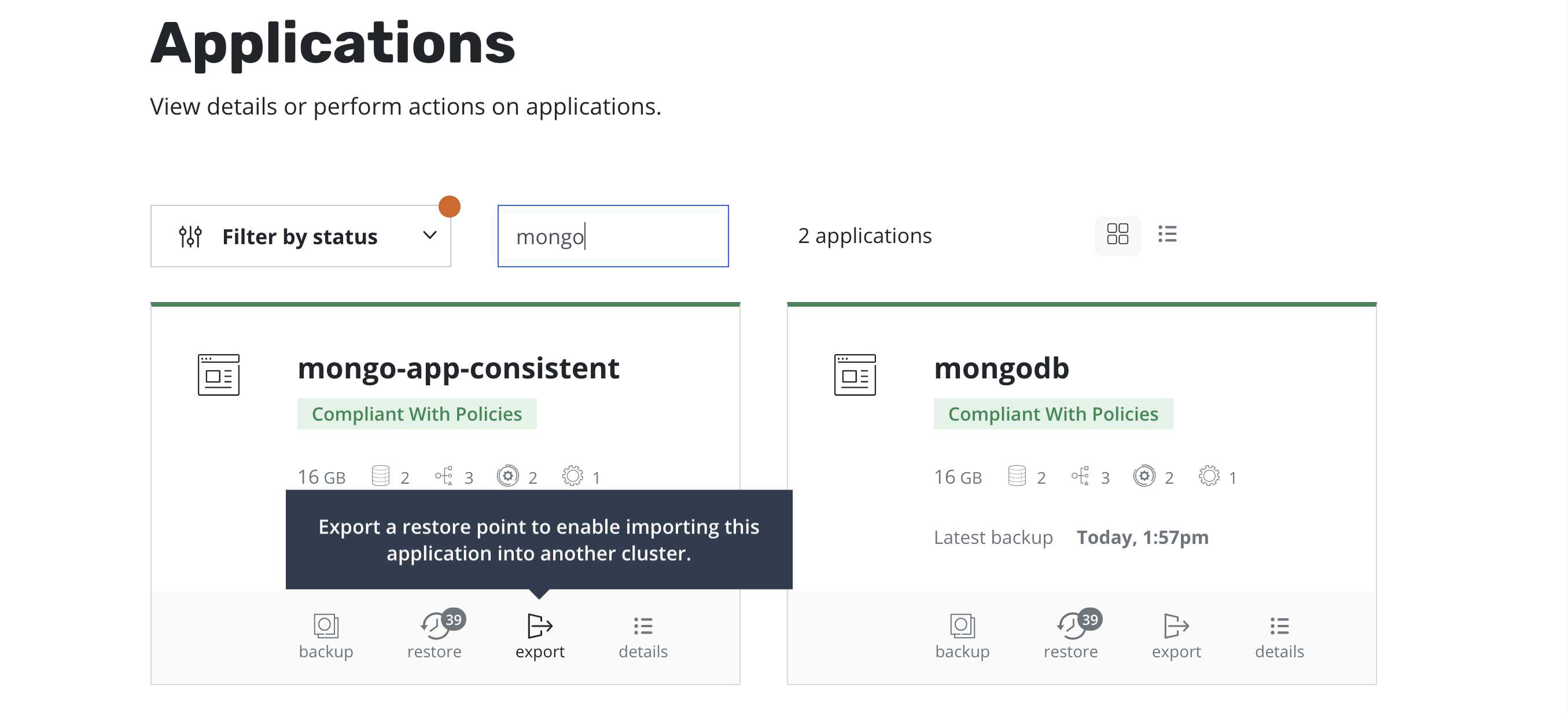Image resolution: width=1568 pixels, height=714 pixels.
Task: Click the filter sliders icon
Action: click(x=190, y=235)
